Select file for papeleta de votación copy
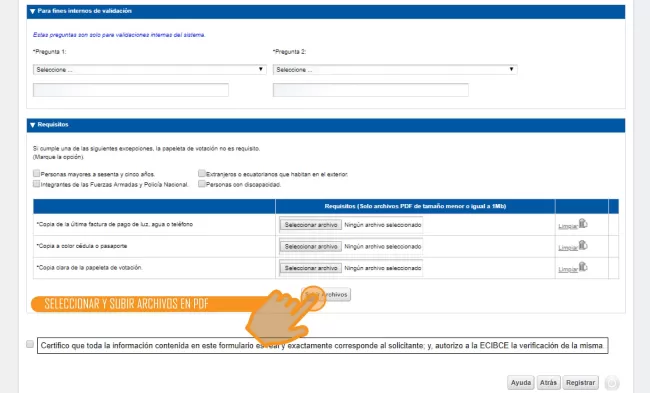The height and width of the screenshot is (393, 650). [x=310, y=268]
